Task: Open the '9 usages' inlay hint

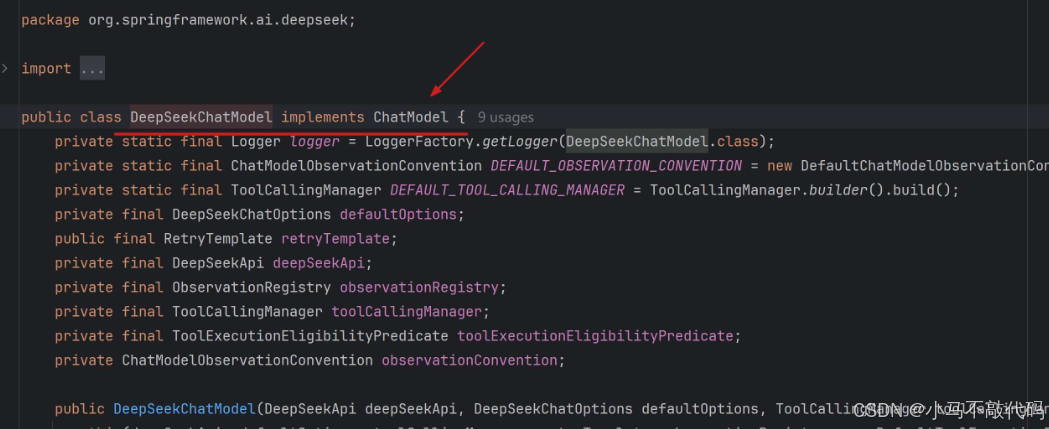Action: pos(506,118)
